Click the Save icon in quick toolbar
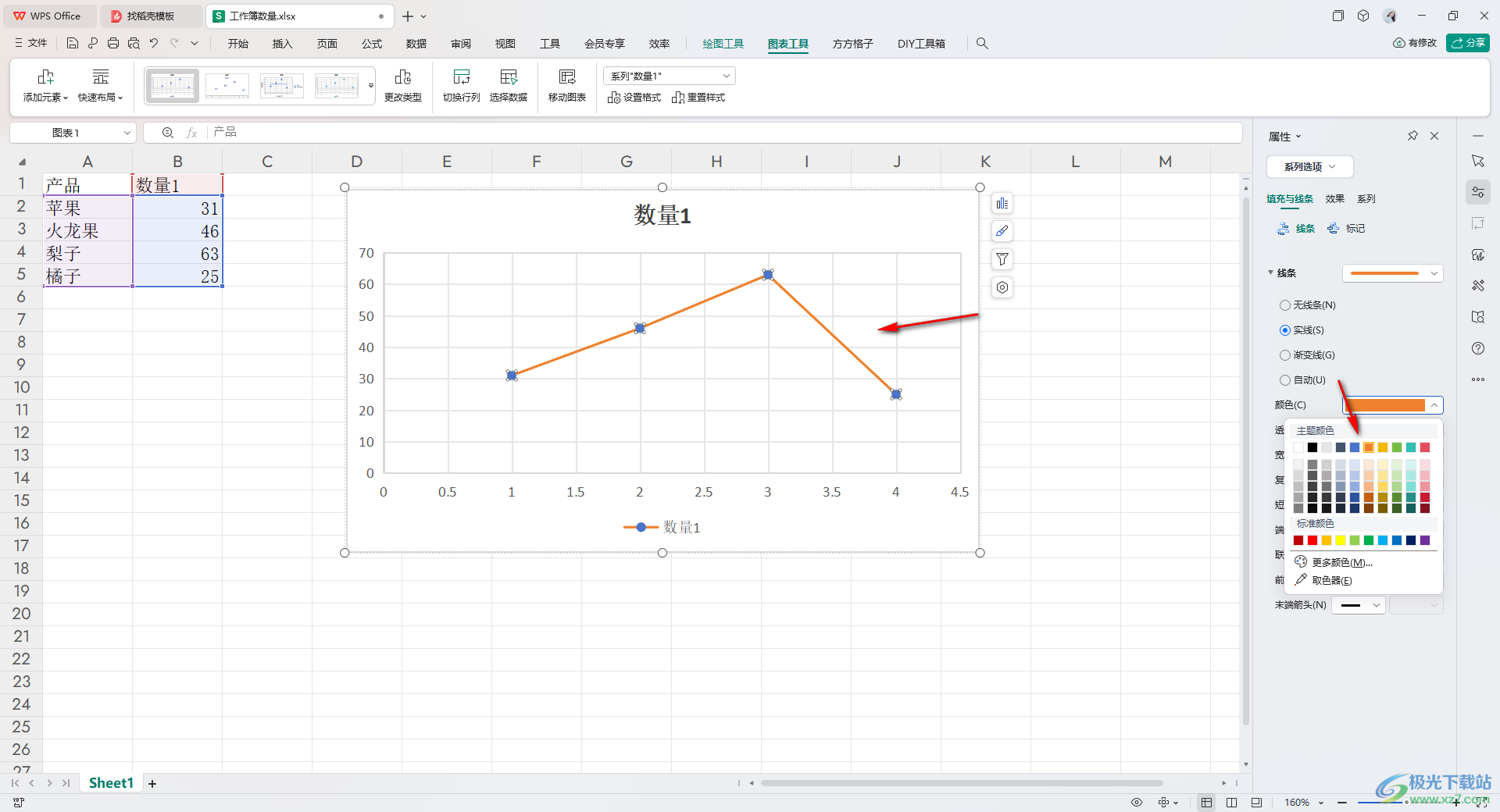The image size is (1500, 812). (x=72, y=44)
